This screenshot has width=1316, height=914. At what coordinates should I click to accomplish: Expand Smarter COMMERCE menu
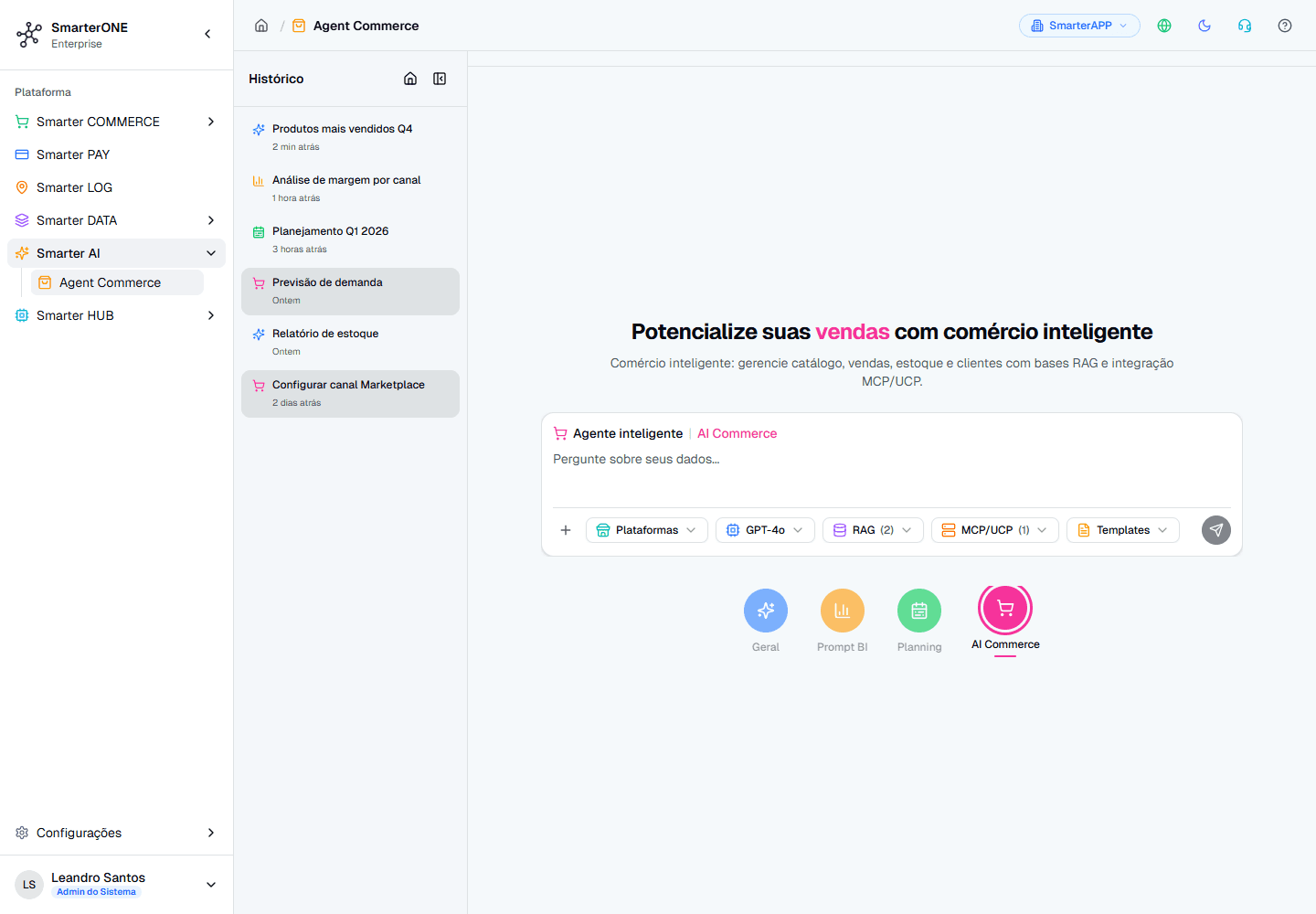(116, 122)
